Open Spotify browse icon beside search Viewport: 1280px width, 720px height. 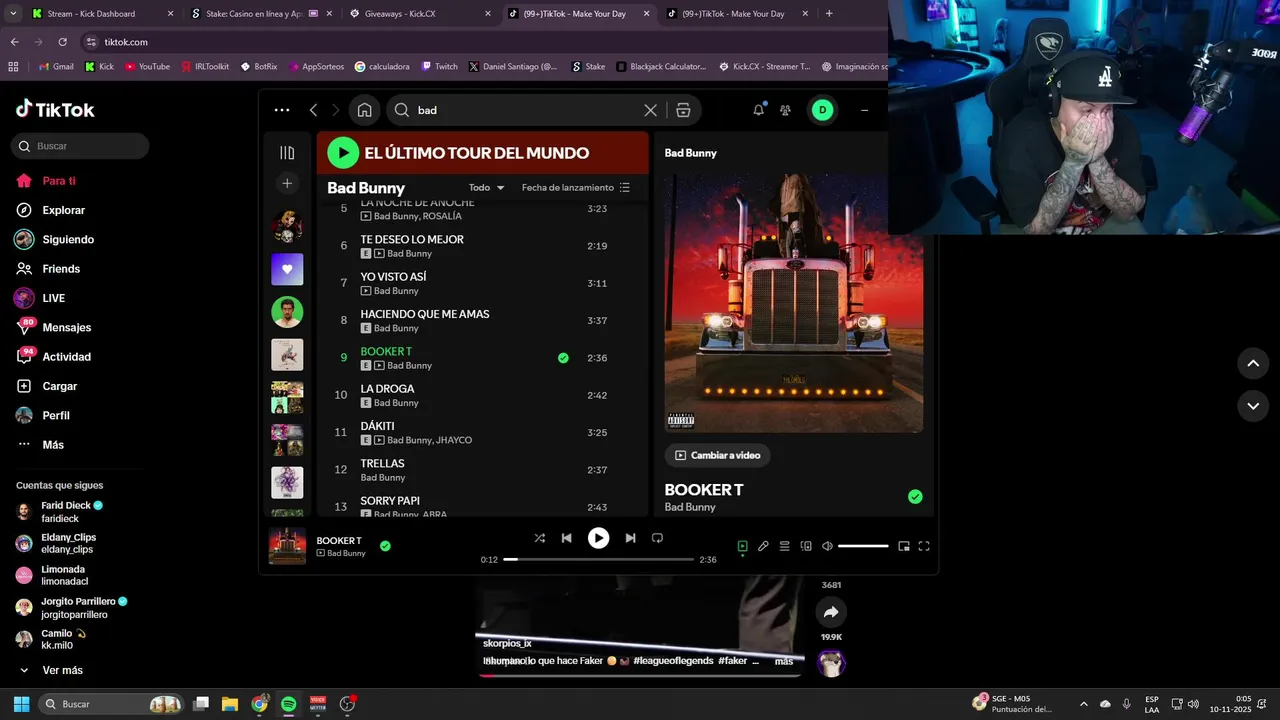click(683, 110)
